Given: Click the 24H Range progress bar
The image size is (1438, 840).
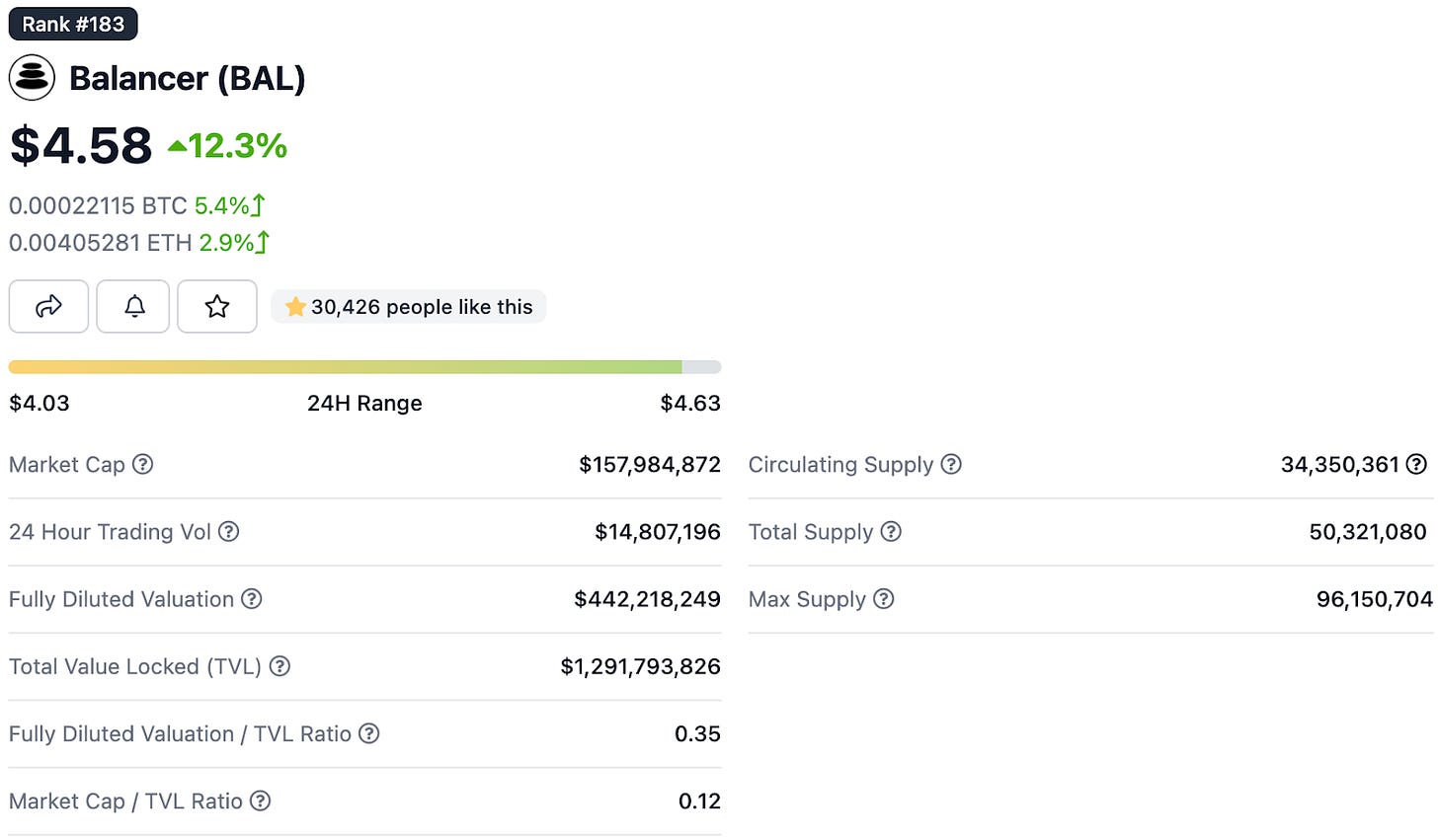Looking at the screenshot, I should [364, 367].
